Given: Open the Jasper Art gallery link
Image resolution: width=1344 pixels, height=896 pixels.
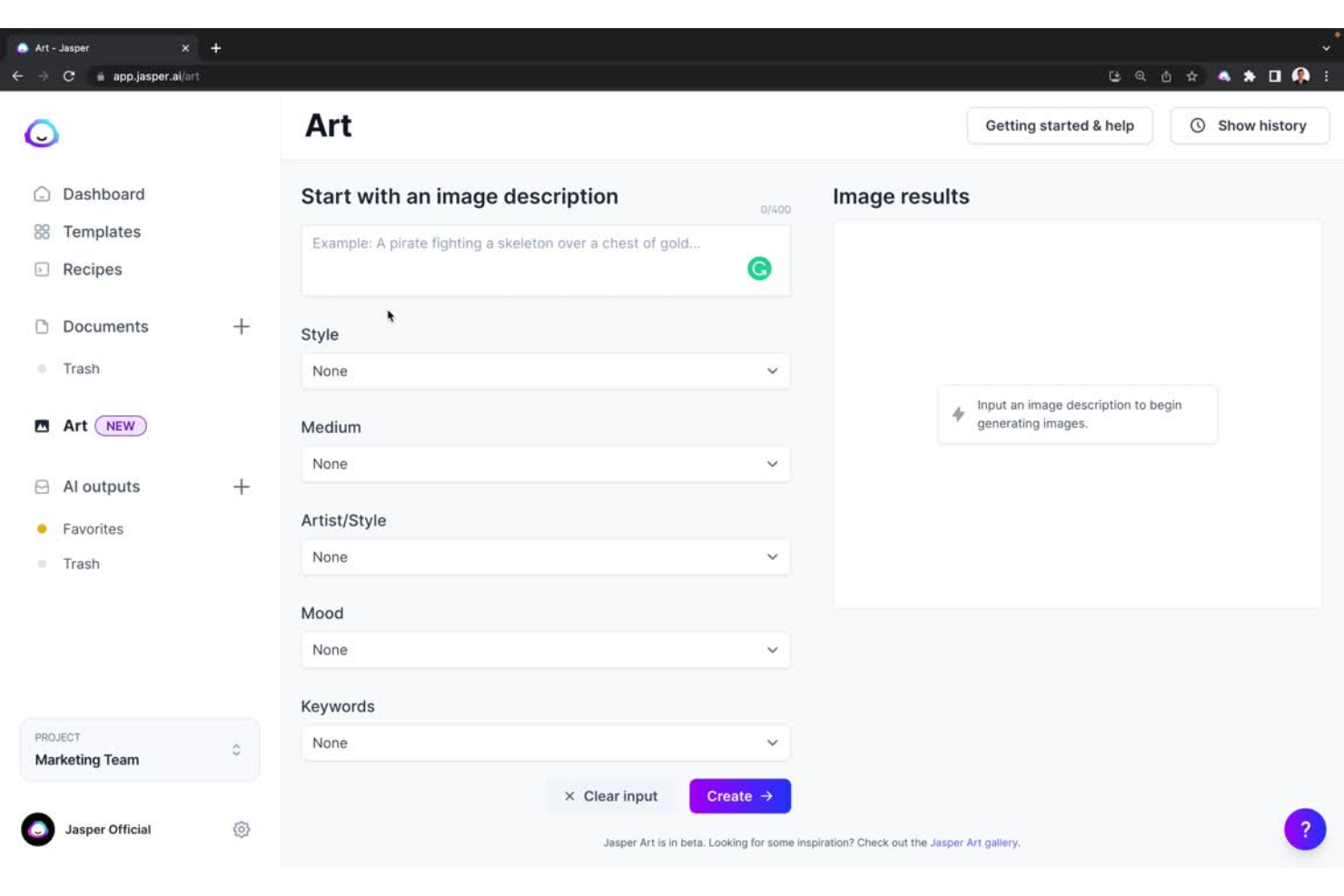Looking at the screenshot, I should click(x=973, y=843).
